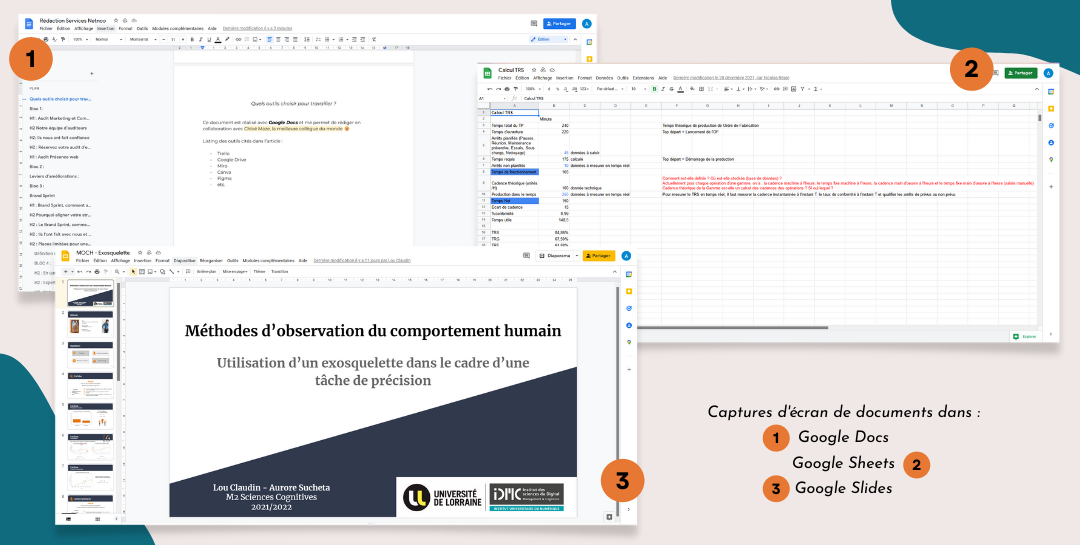Viewport: 1080px width, 545px height.
Task: Select center align in Docs toolbar
Action: (x=278, y=39)
